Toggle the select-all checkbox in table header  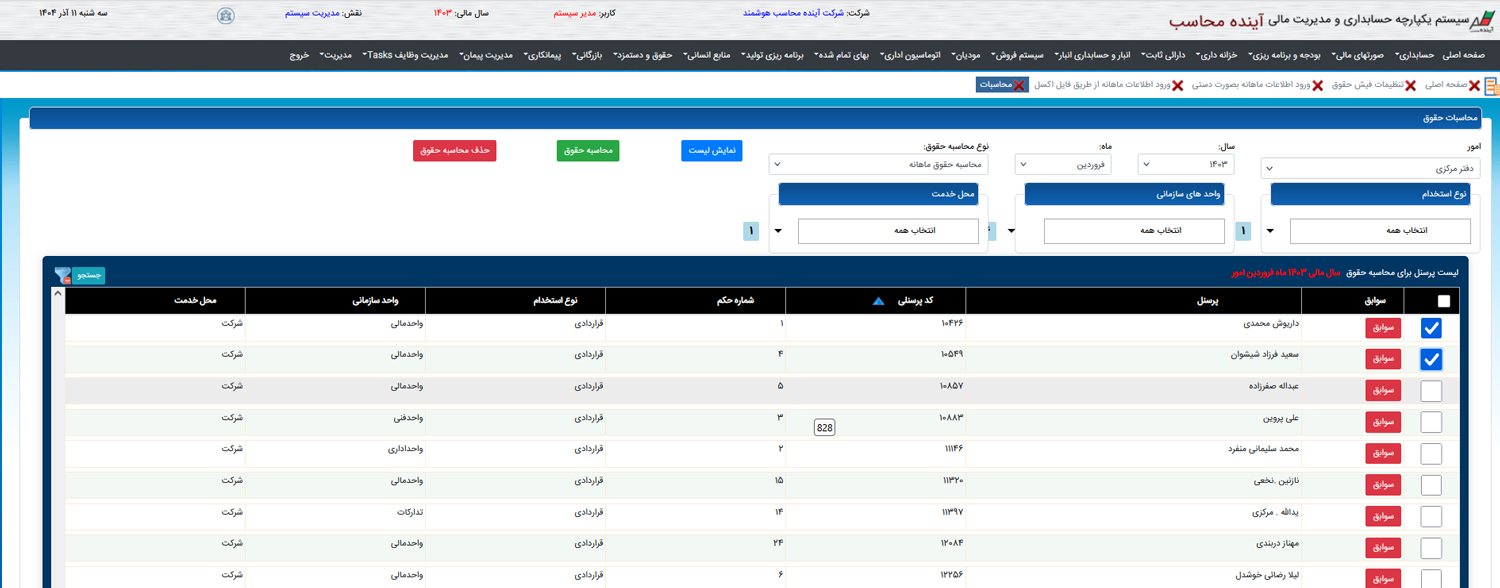tap(1443, 301)
